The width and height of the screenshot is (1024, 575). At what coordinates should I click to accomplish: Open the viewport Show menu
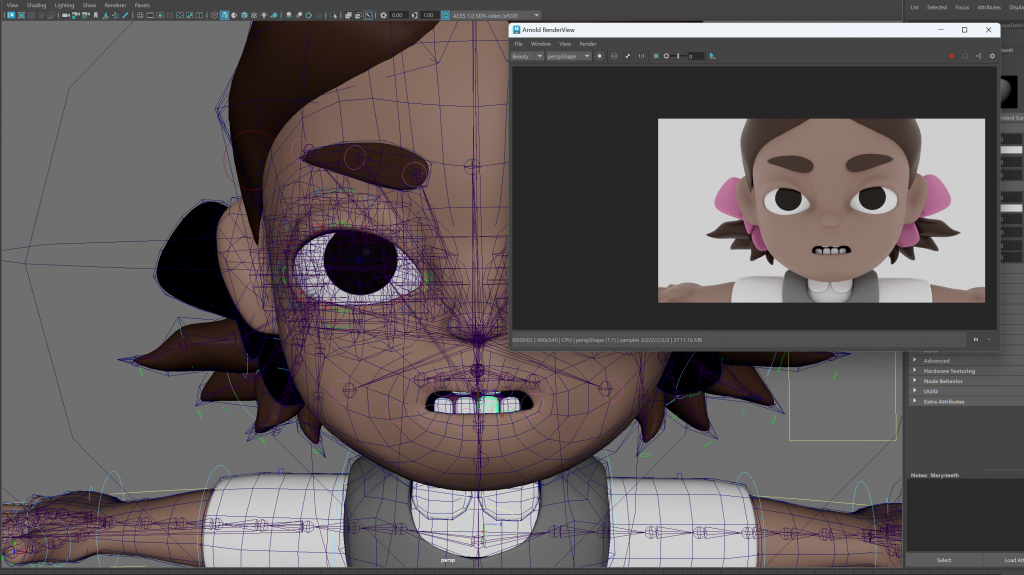(89, 5)
